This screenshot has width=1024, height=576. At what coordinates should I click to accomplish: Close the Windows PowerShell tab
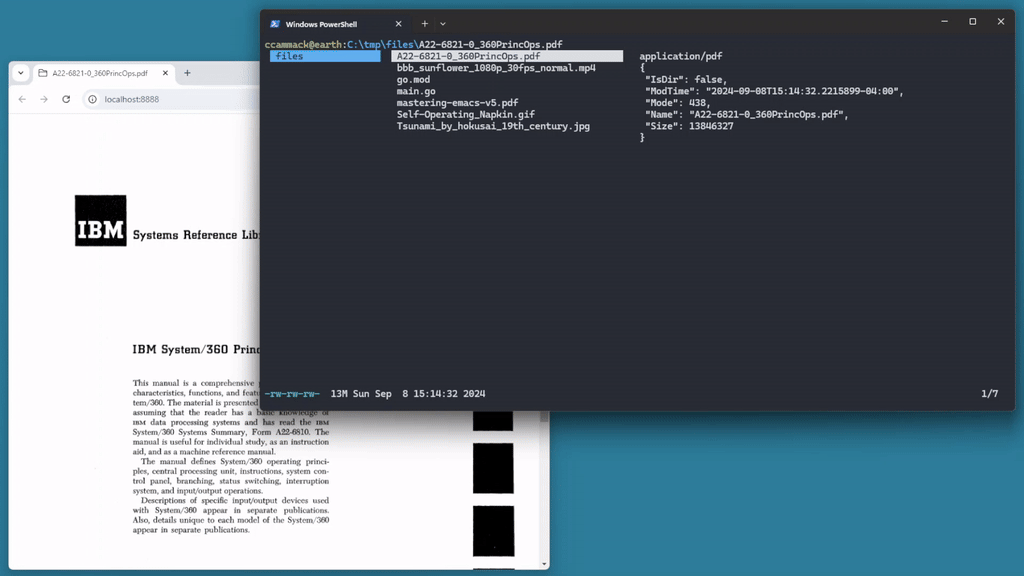click(398, 24)
